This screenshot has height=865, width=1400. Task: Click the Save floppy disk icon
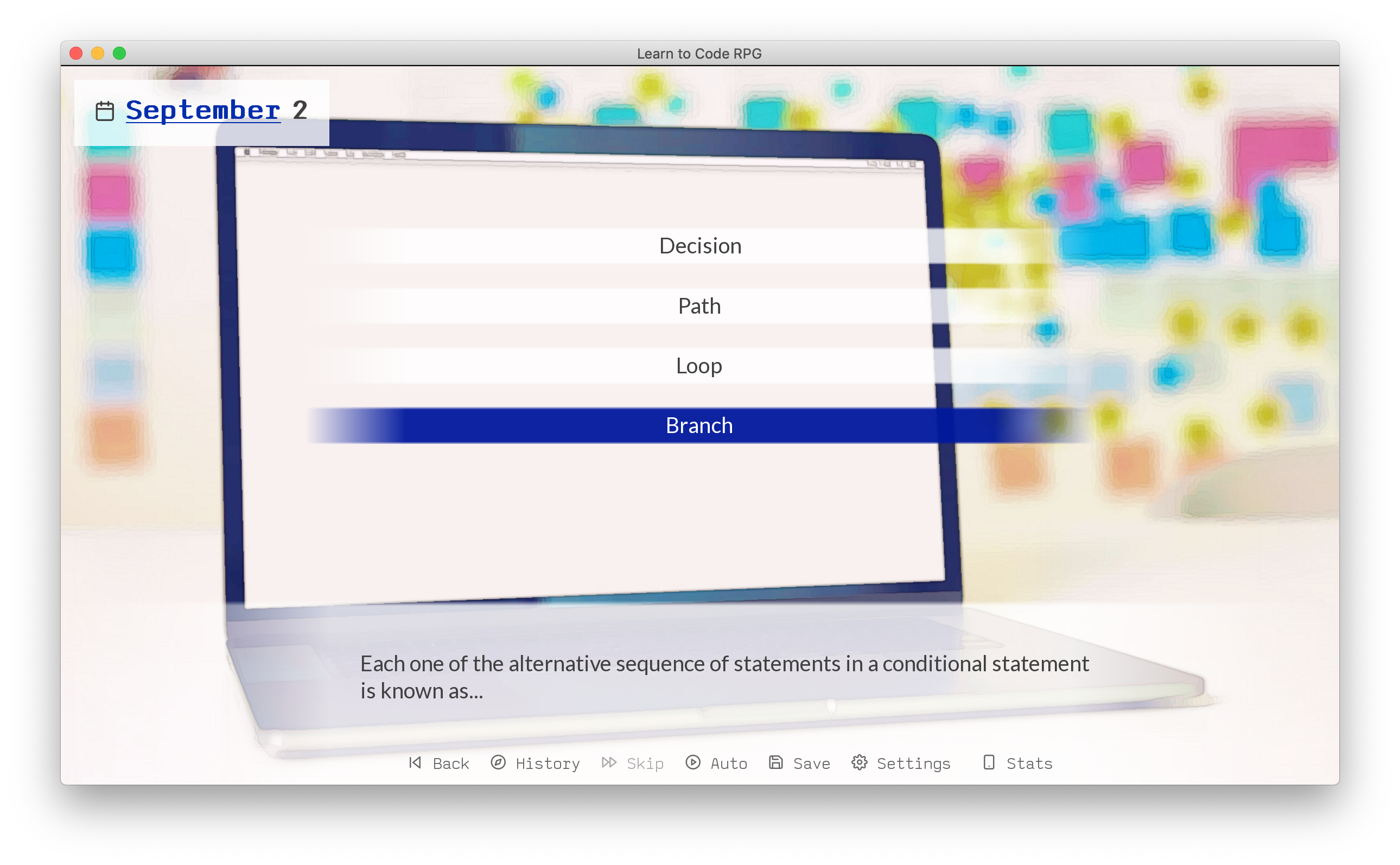776,762
